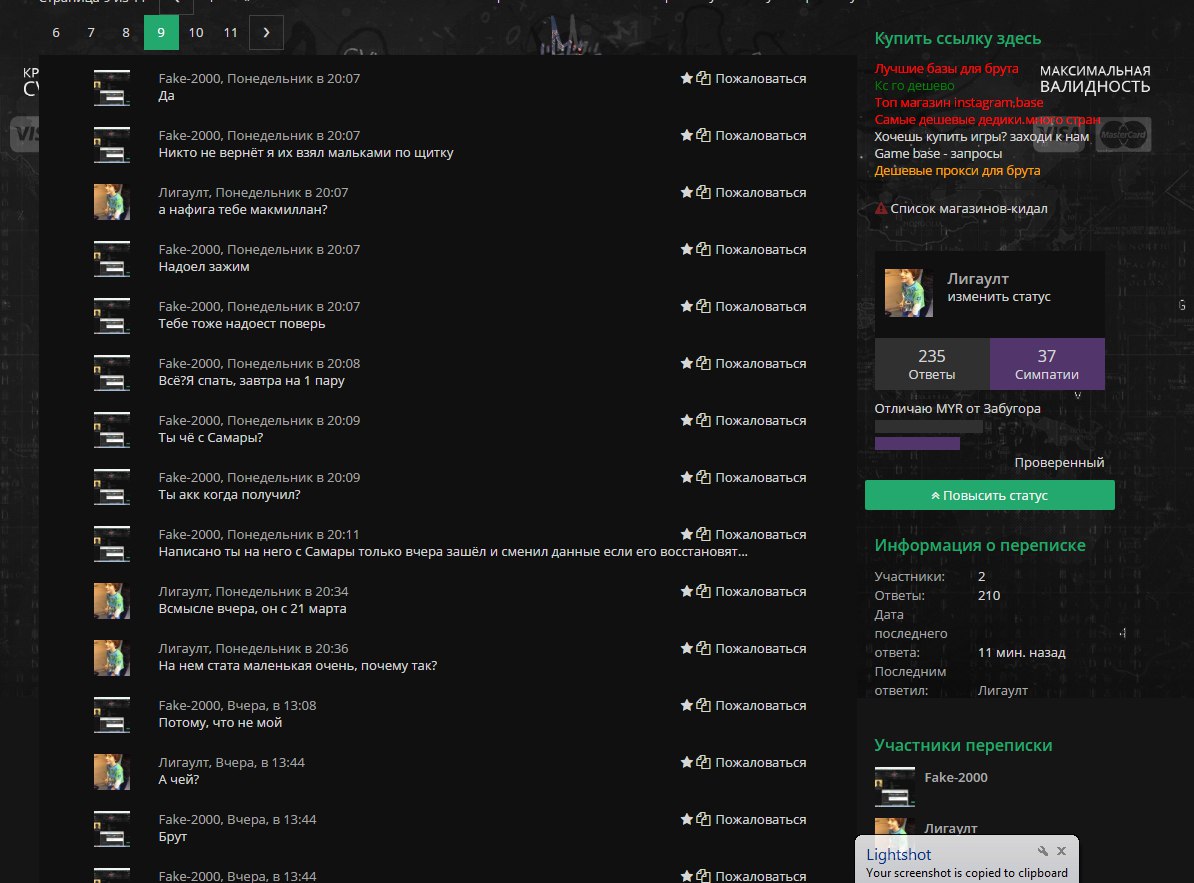Open page 11 of the conversation
This screenshot has height=883, width=1194.
point(231,33)
